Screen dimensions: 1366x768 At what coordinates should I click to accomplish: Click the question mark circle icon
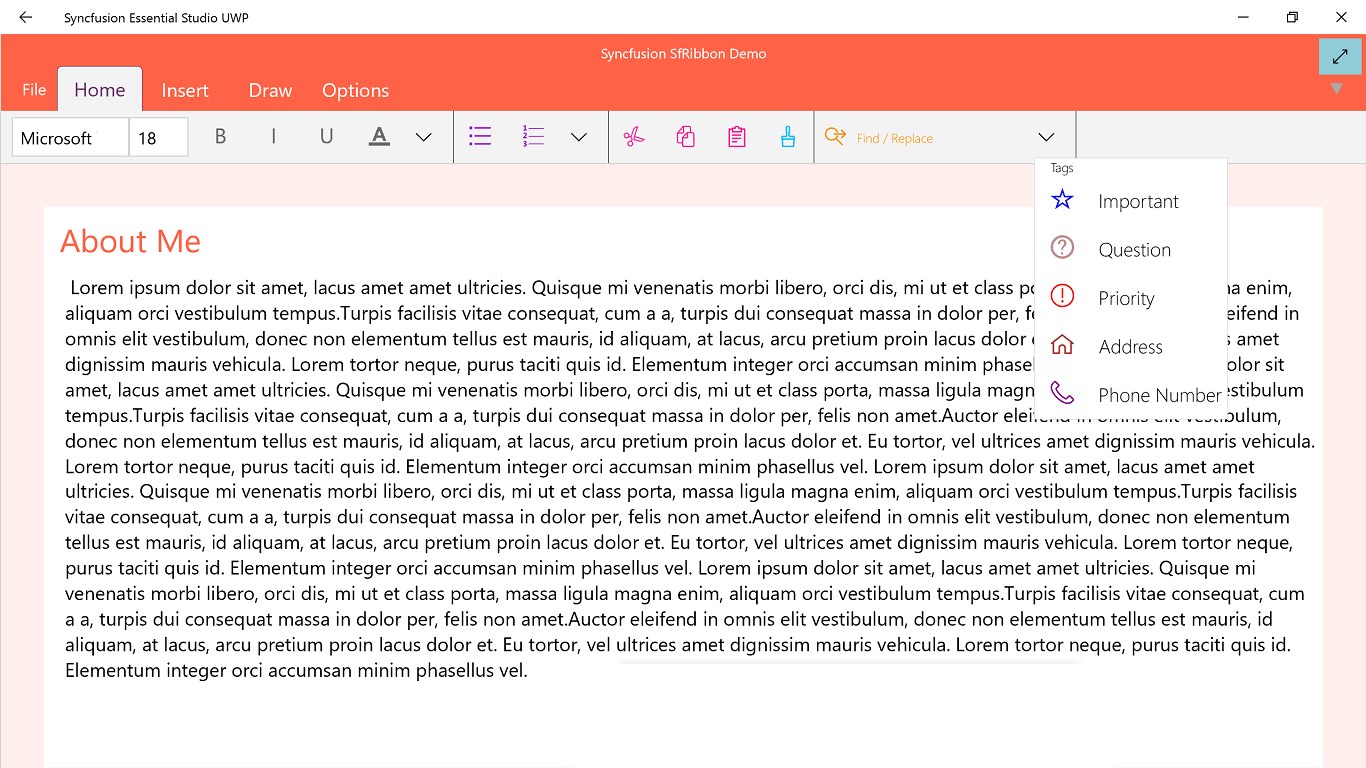tap(1062, 247)
